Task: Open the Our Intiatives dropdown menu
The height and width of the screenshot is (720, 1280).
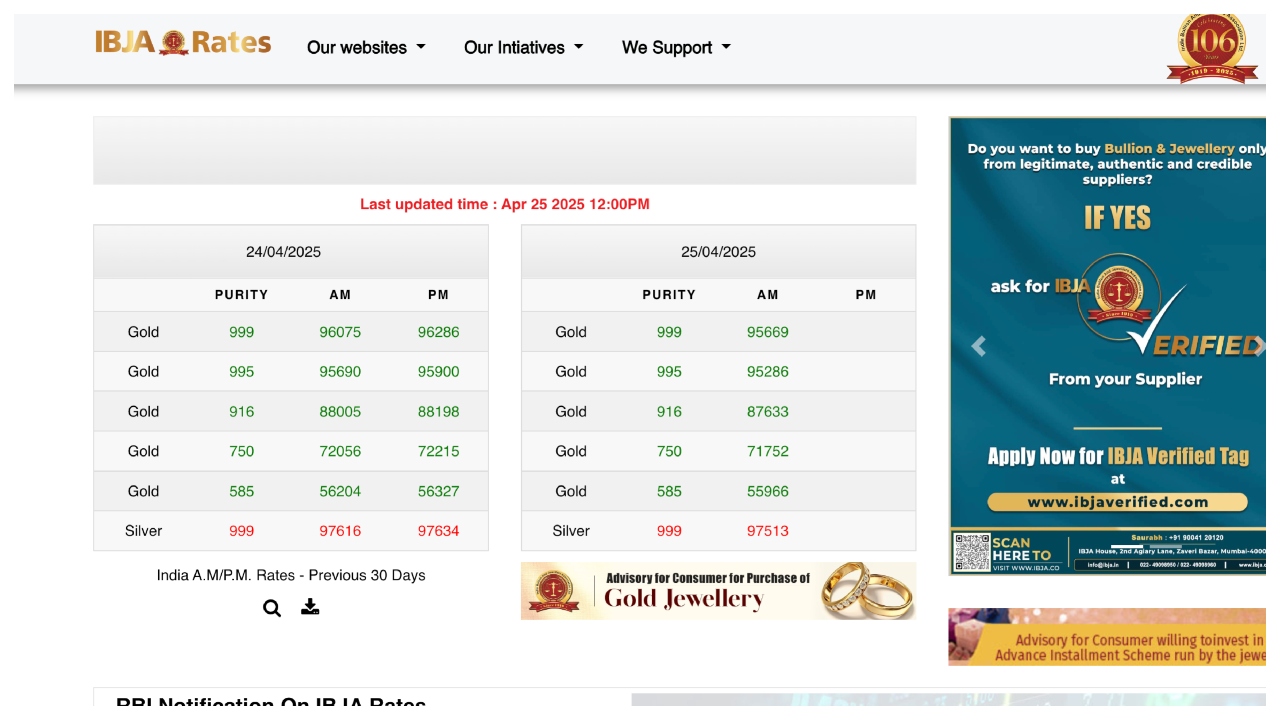Action: [523, 47]
